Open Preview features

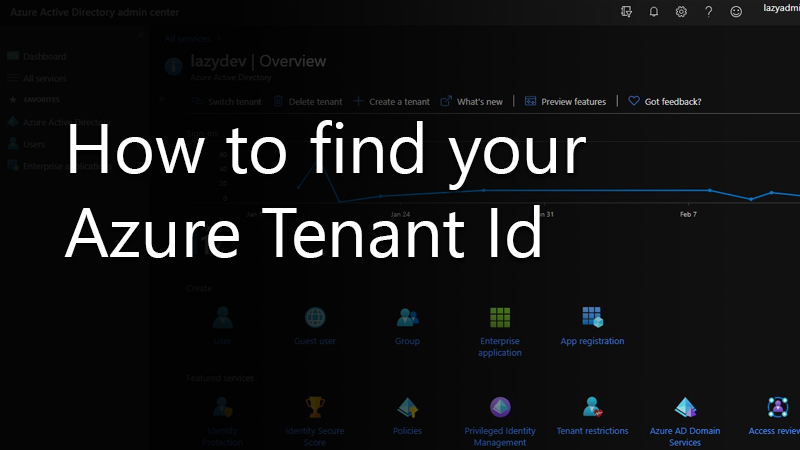(566, 102)
